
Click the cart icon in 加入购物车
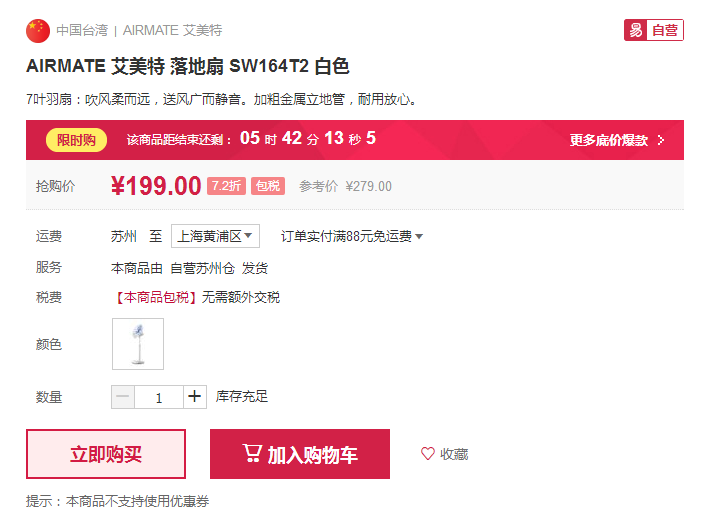pos(252,453)
